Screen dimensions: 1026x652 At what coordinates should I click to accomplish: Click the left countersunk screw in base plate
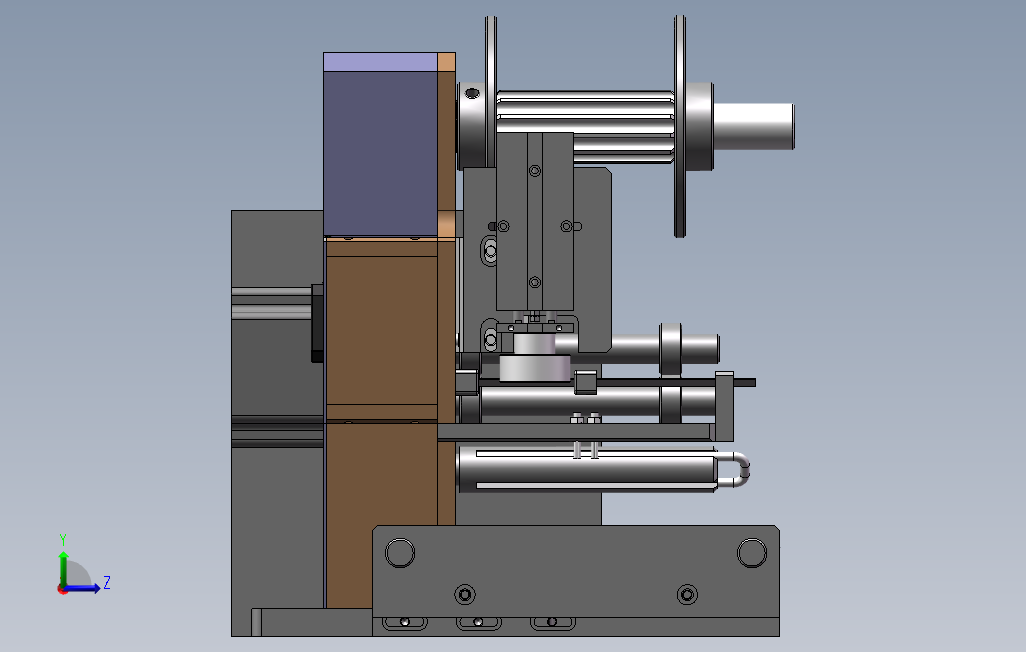[x=465, y=595]
